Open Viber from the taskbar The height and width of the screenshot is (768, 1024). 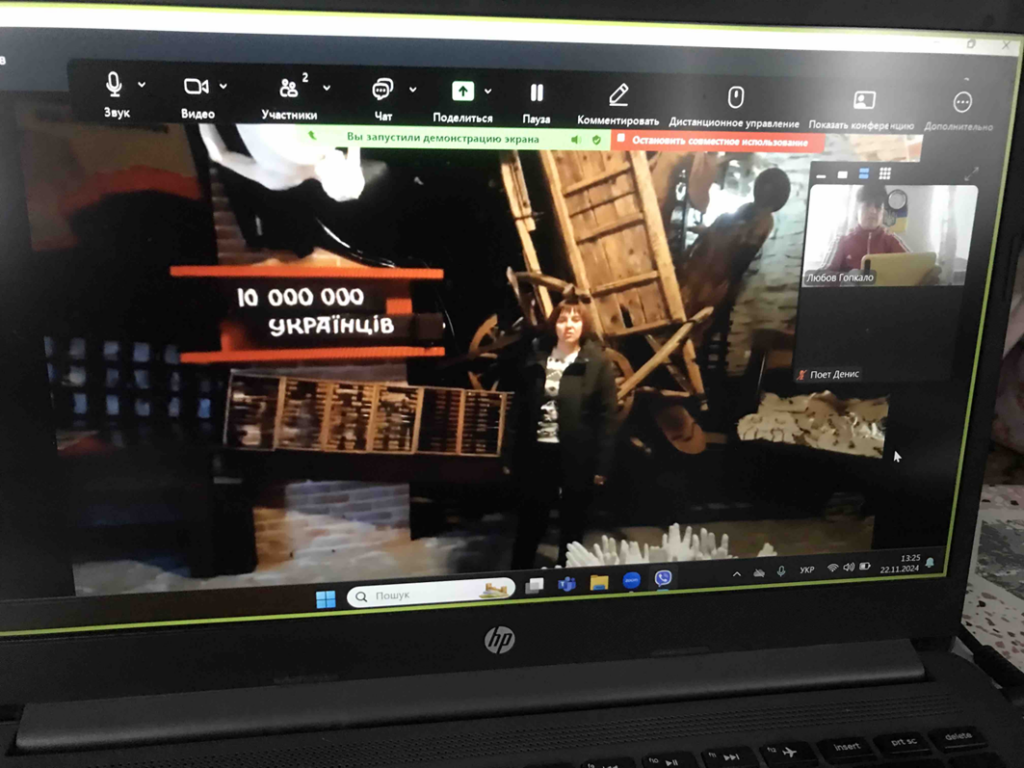(x=663, y=578)
